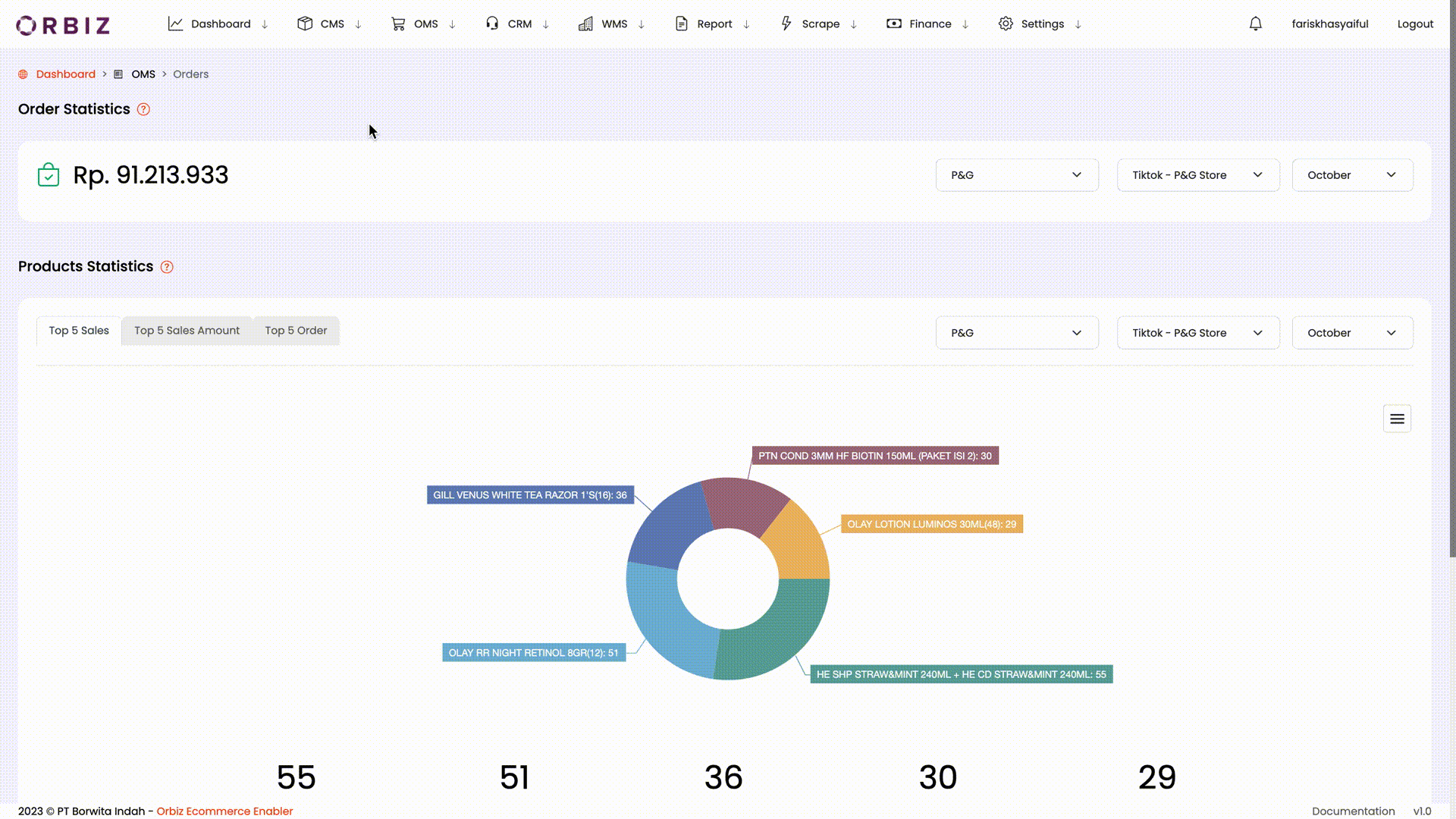Click Logout
1456x819 pixels.
[1415, 24]
